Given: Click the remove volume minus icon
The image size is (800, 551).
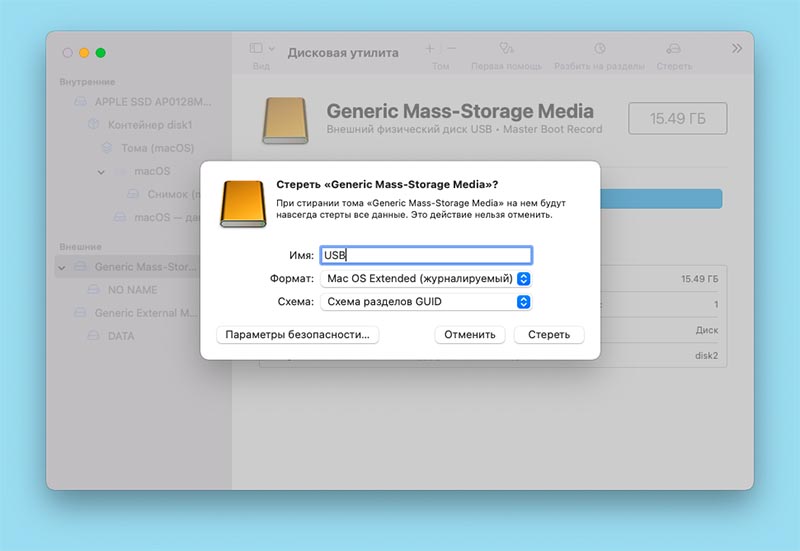Looking at the screenshot, I should (x=452, y=48).
